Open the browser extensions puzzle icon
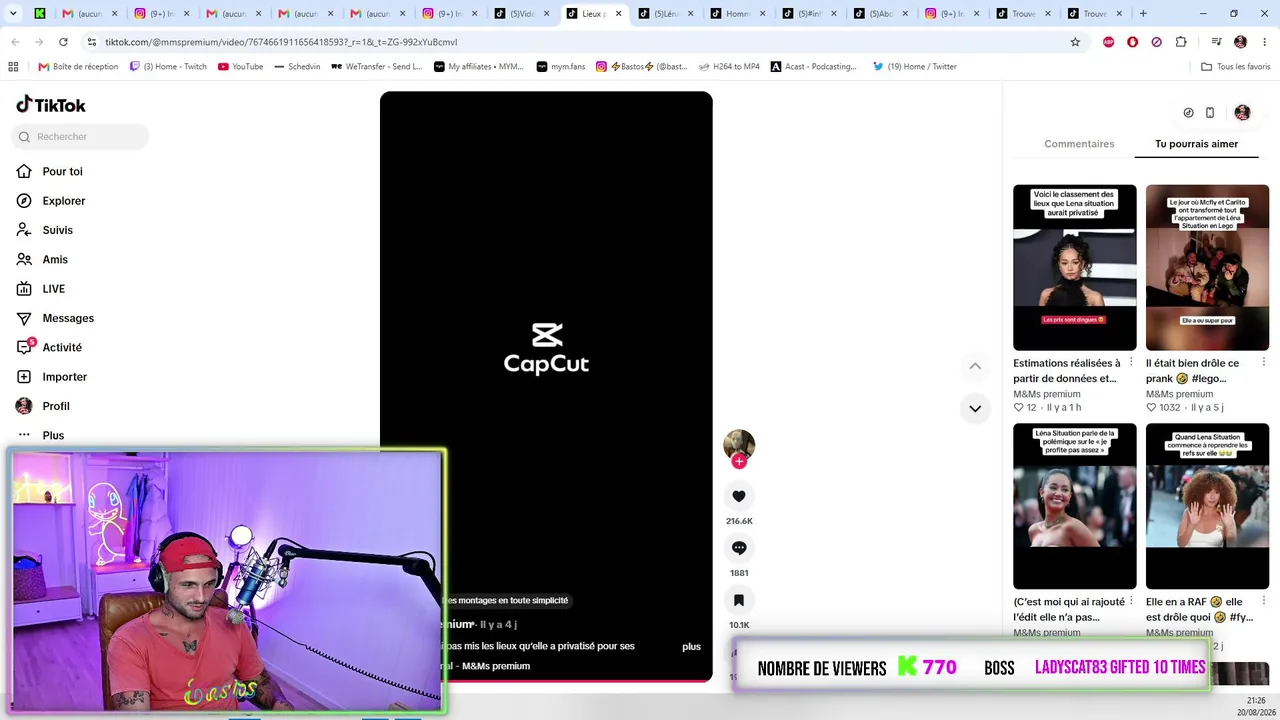Screen dimensions: 1280x720 tap(1181, 42)
